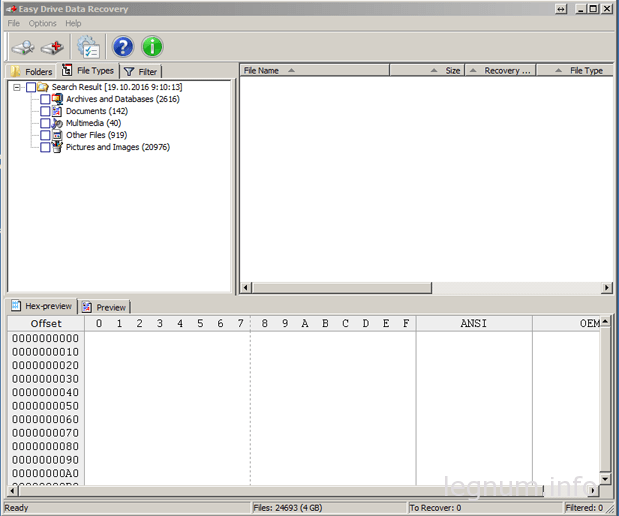Switch to the File Types tab

[x=88, y=70]
